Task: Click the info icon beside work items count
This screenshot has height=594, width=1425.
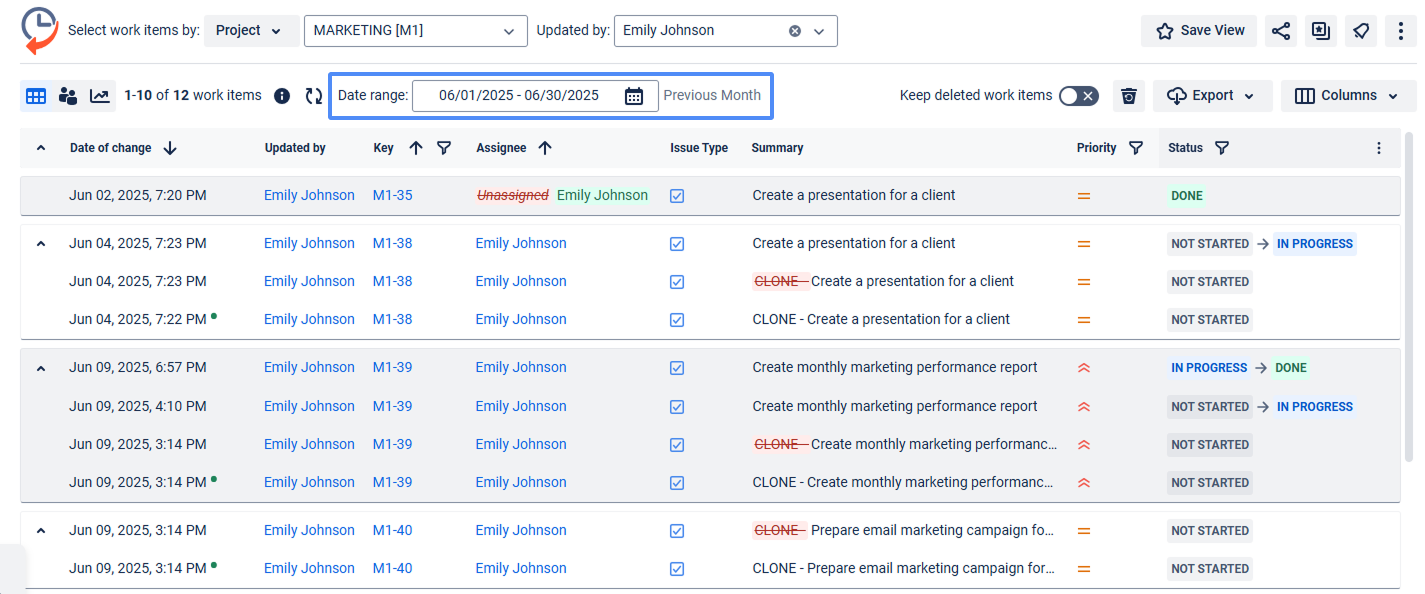Action: tap(282, 96)
